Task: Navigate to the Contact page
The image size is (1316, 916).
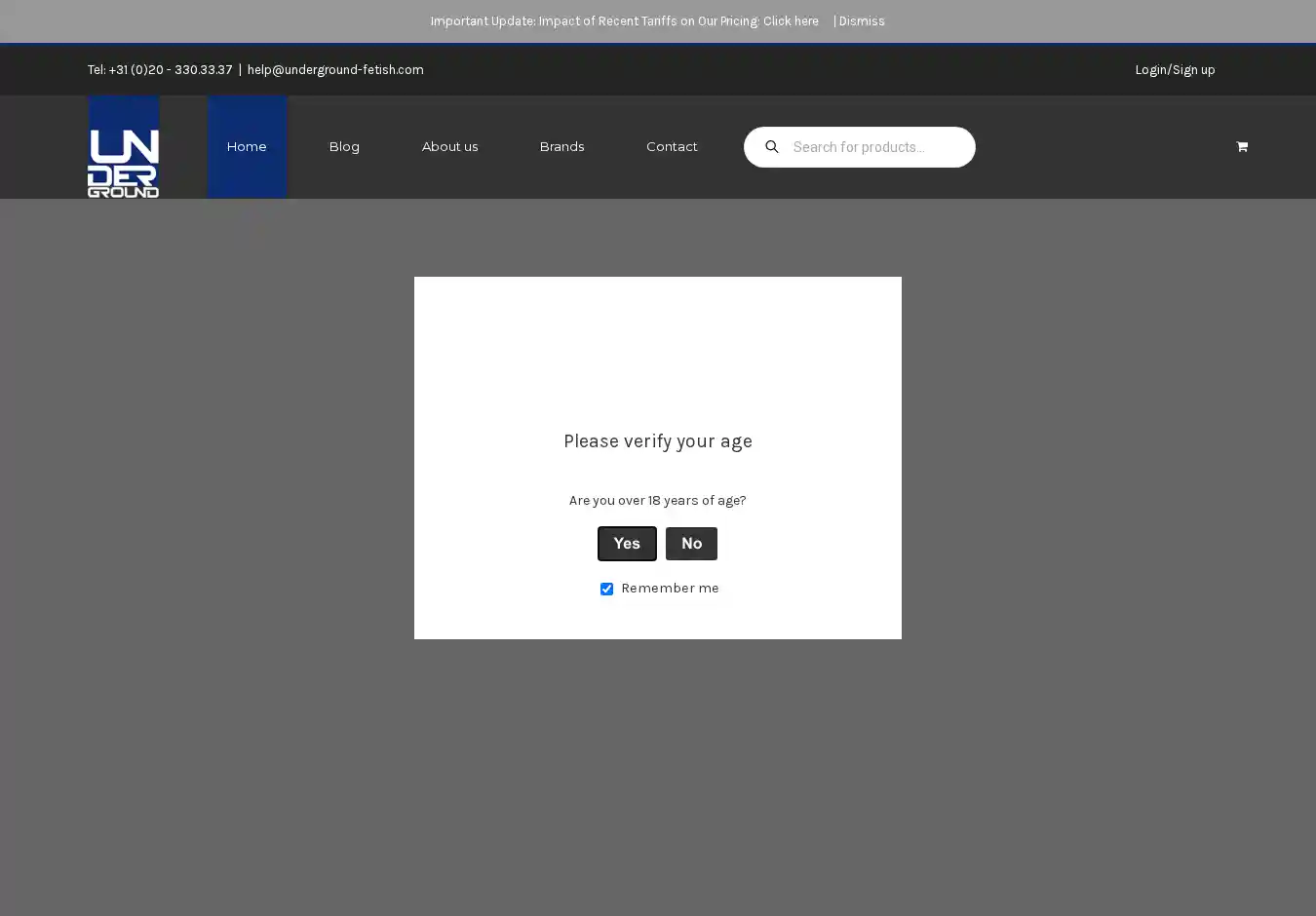Action: click(x=672, y=147)
